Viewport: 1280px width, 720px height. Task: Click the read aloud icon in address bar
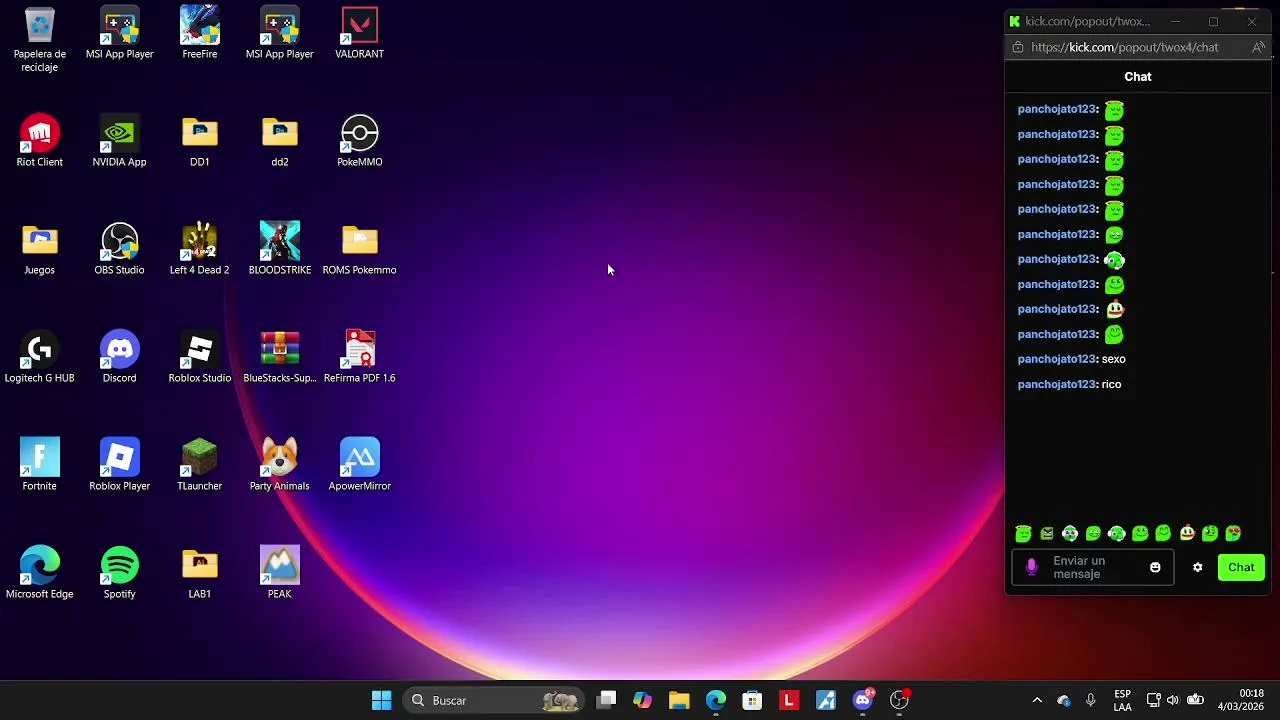click(x=1258, y=47)
